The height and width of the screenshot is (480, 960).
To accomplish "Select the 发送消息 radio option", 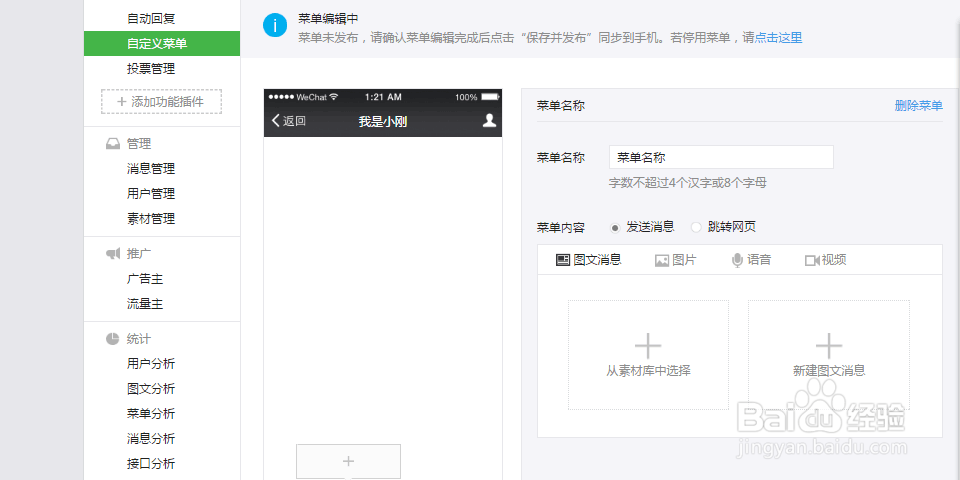I will click(x=615, y=228).
